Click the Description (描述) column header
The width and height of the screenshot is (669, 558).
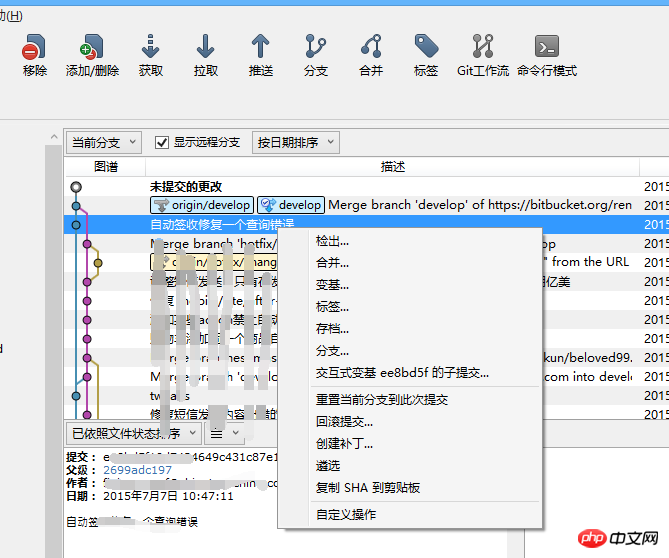point(393,166)
